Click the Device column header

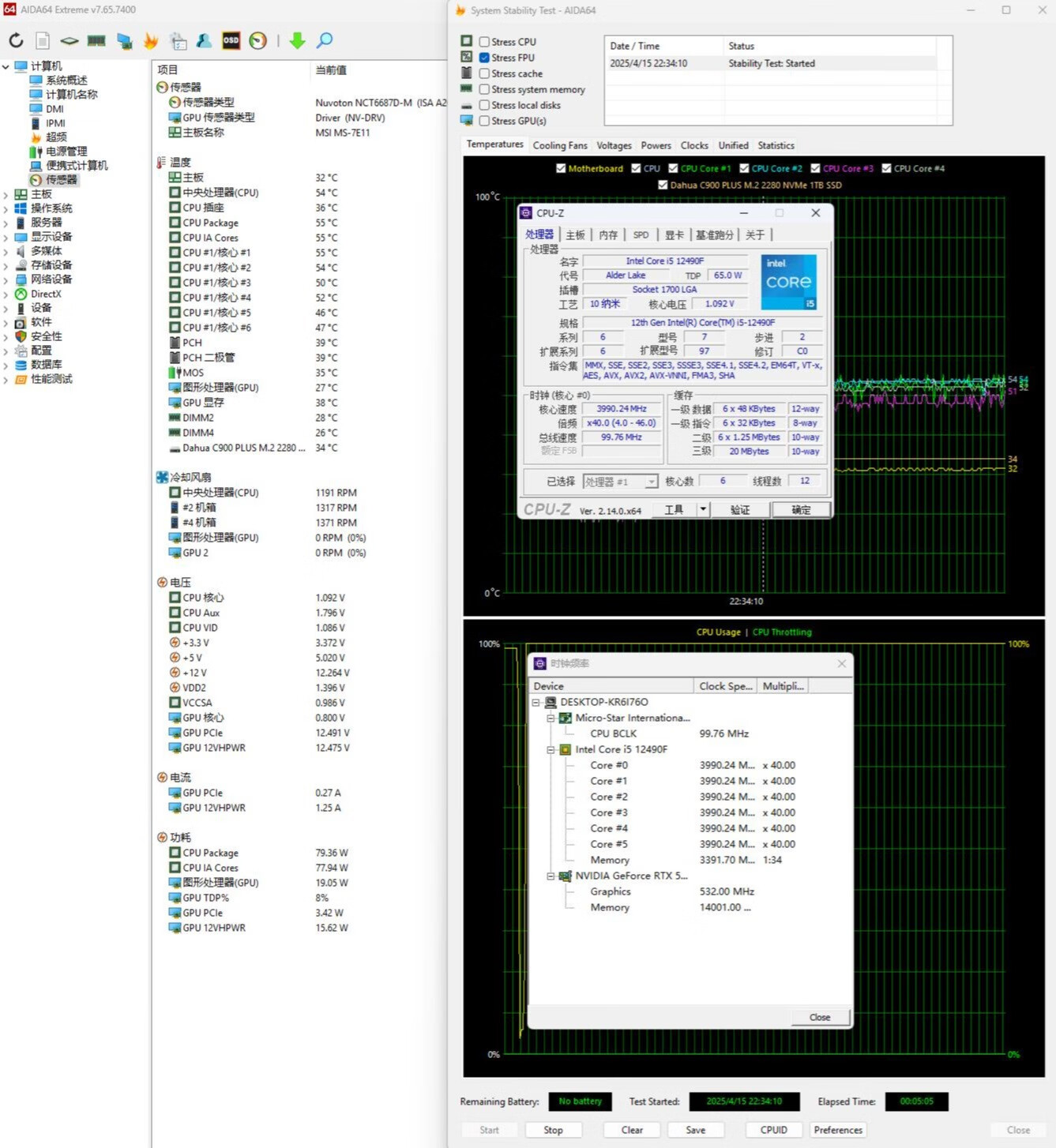point(611,686)
